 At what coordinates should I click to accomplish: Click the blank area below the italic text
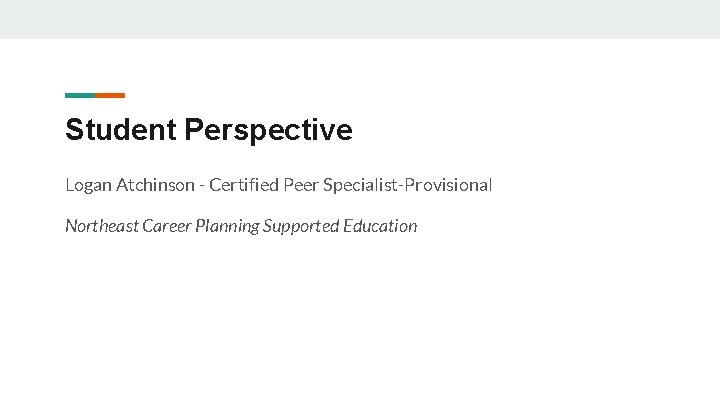click(300, 320)
